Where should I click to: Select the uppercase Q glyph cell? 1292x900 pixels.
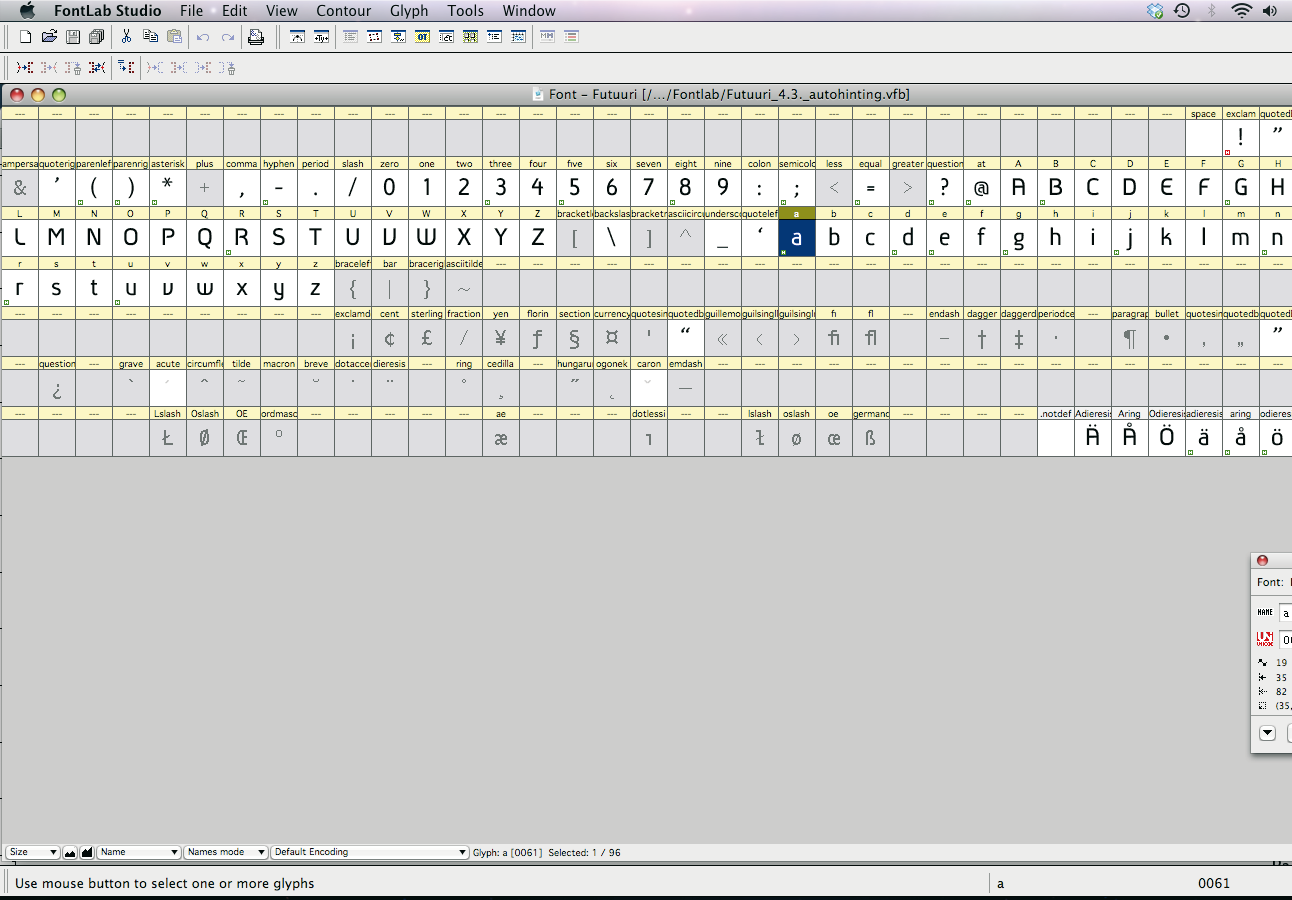coord(205,238)
